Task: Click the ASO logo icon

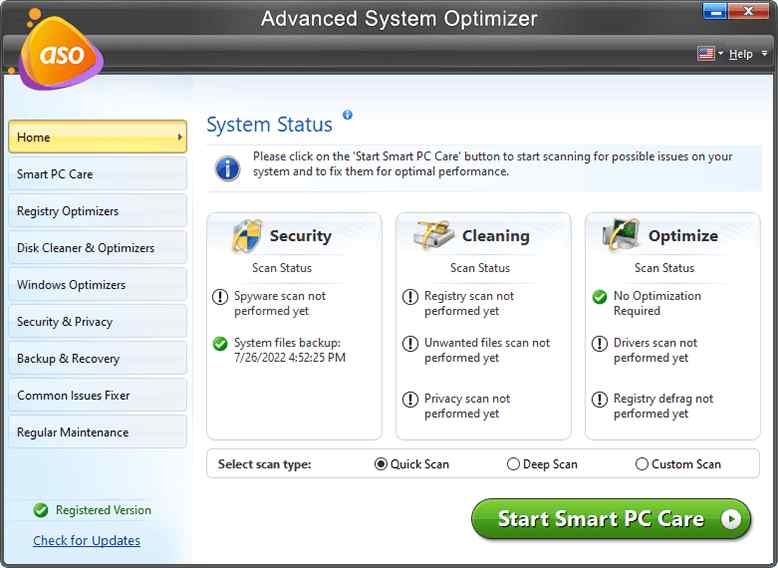Action: tap(60, 52)
